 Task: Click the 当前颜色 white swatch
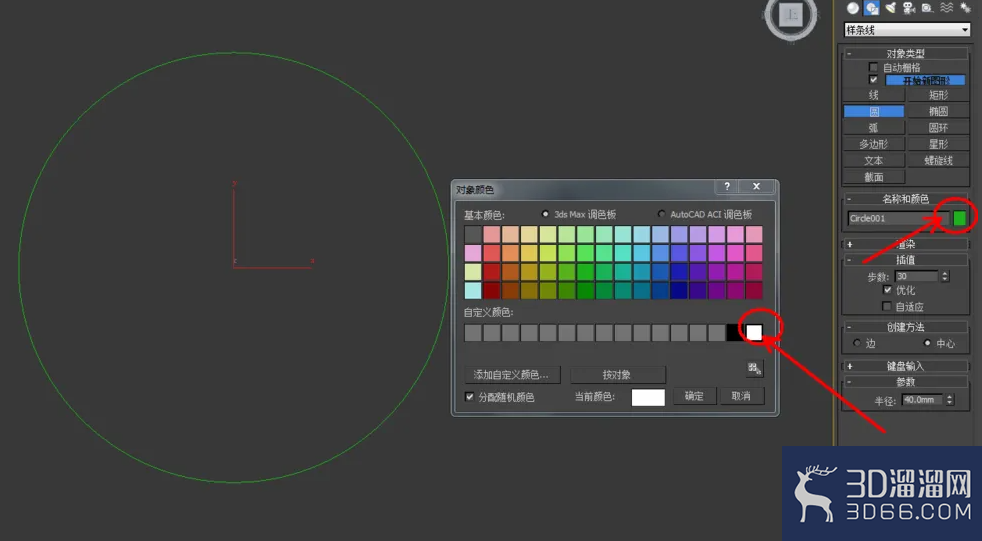[x=648, y=397]
